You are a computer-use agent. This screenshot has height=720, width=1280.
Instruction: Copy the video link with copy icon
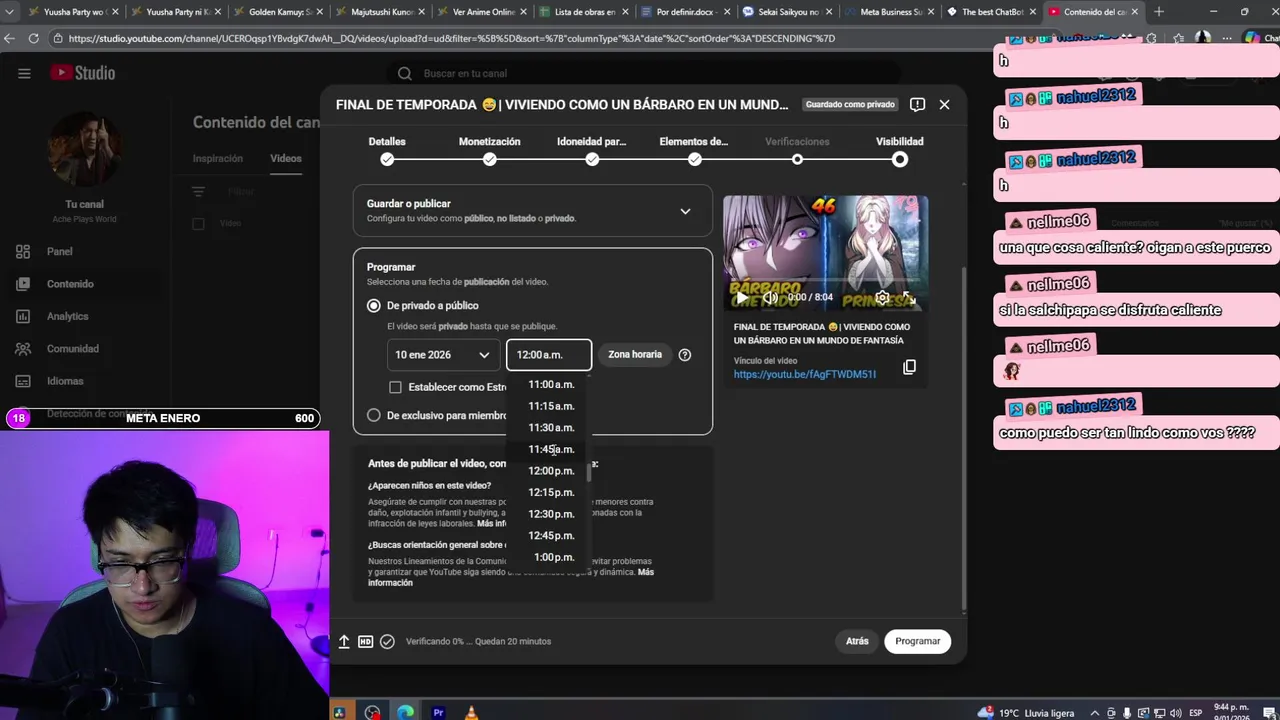[x=909, y=367]
